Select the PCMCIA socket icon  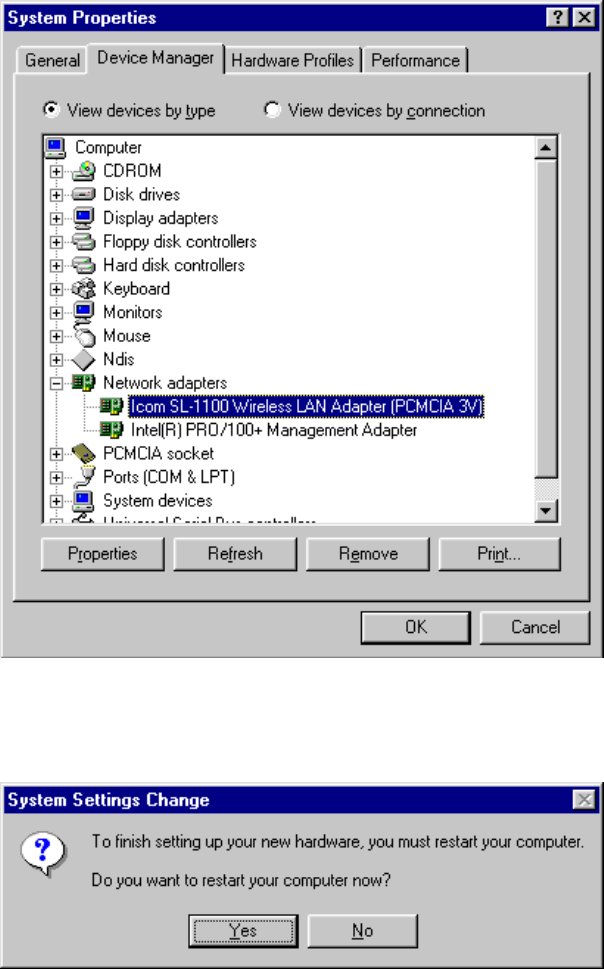[x=83, y=454]
